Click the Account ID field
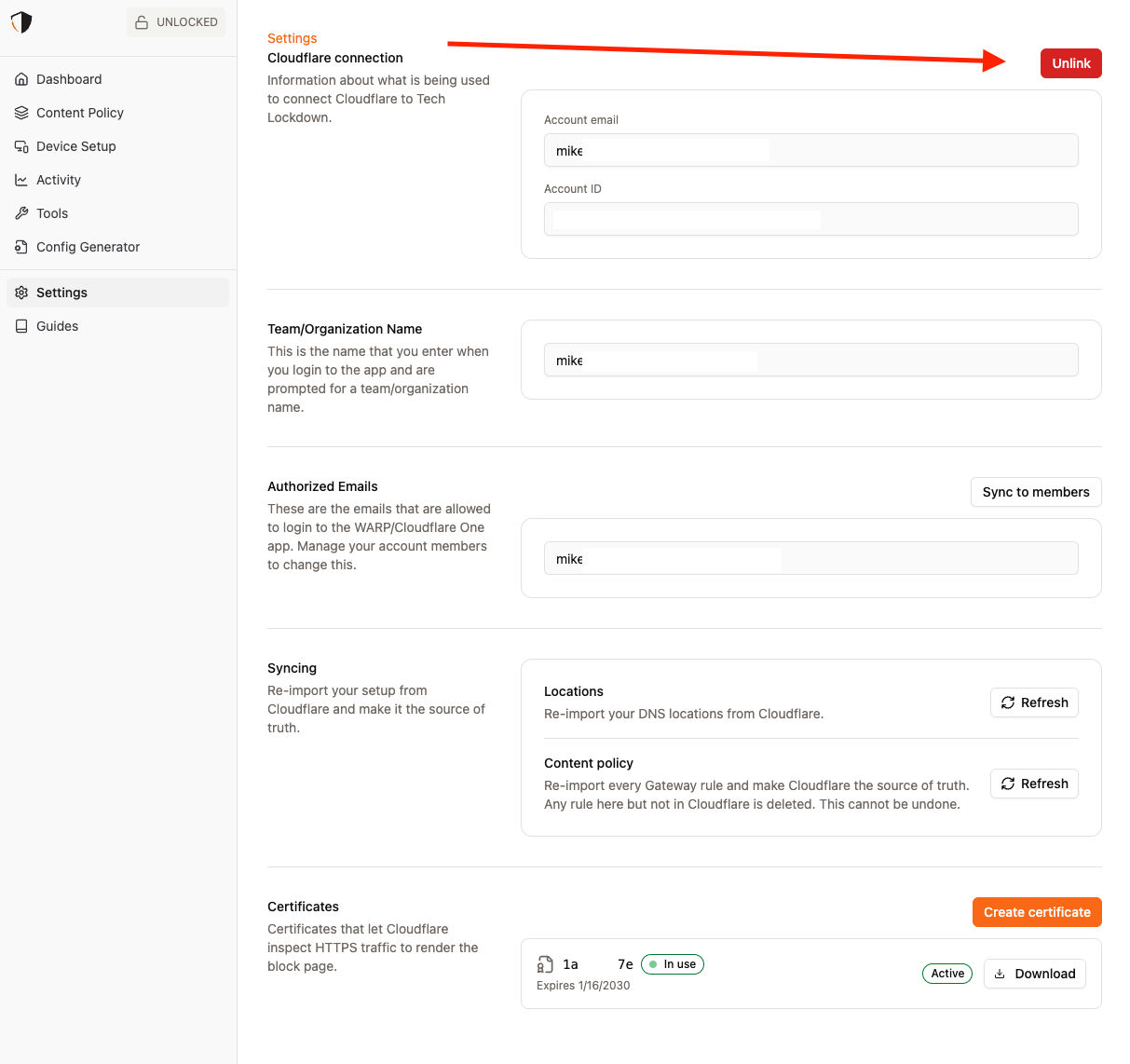 tap(811, 219)
